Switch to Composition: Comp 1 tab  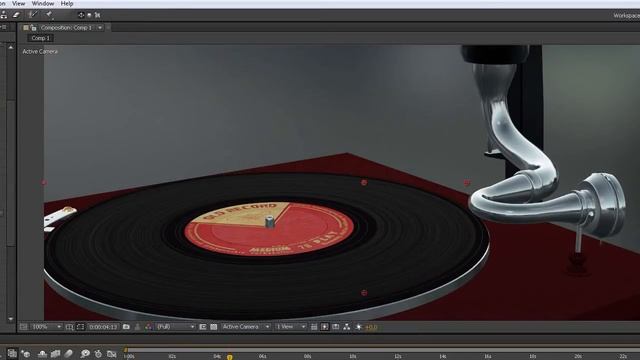(x=66, y=28)
